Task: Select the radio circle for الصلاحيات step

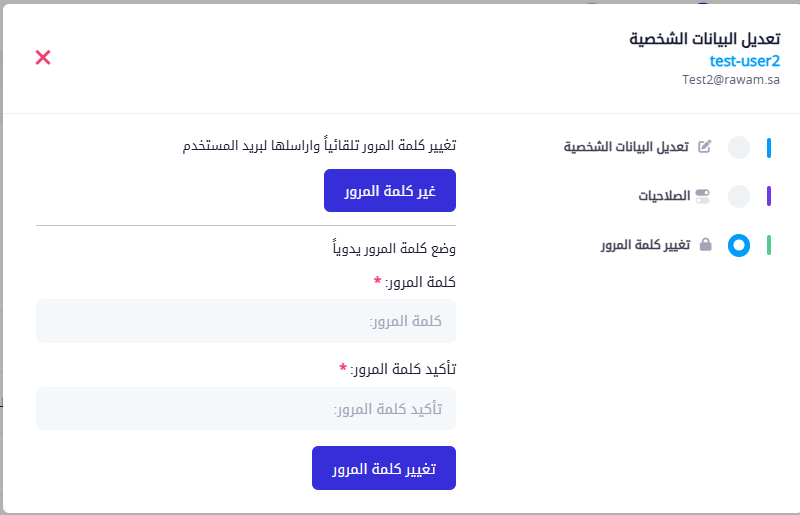Action: (739, 196)
